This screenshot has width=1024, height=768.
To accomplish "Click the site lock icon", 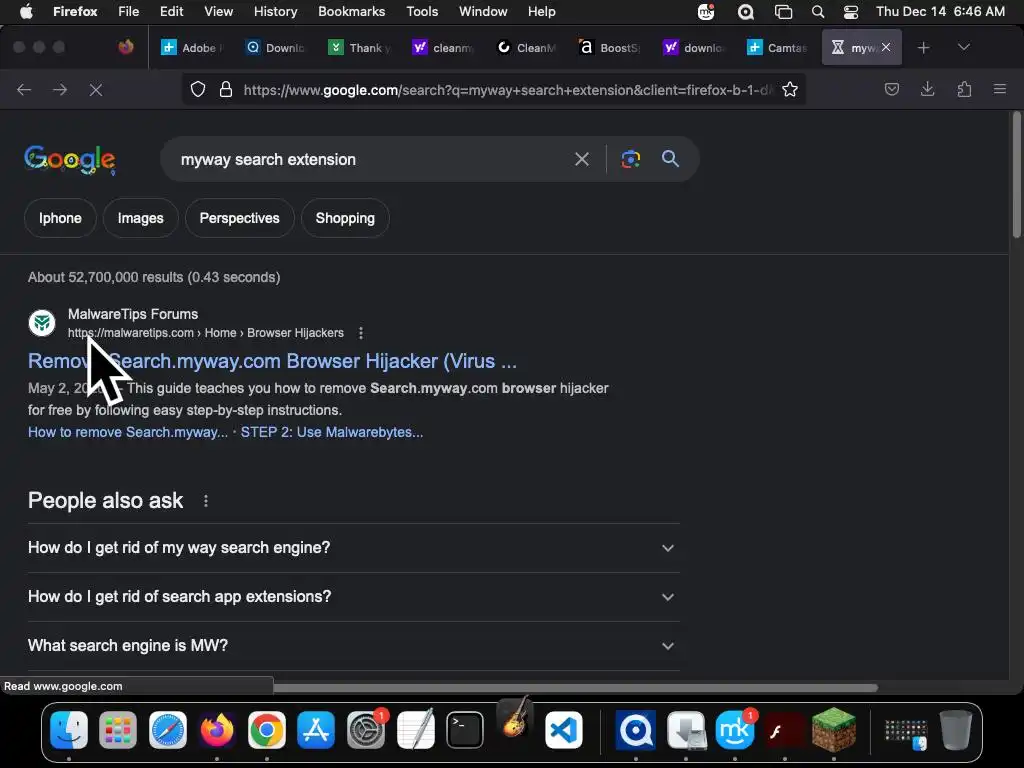I will click(x=226, y=89).
